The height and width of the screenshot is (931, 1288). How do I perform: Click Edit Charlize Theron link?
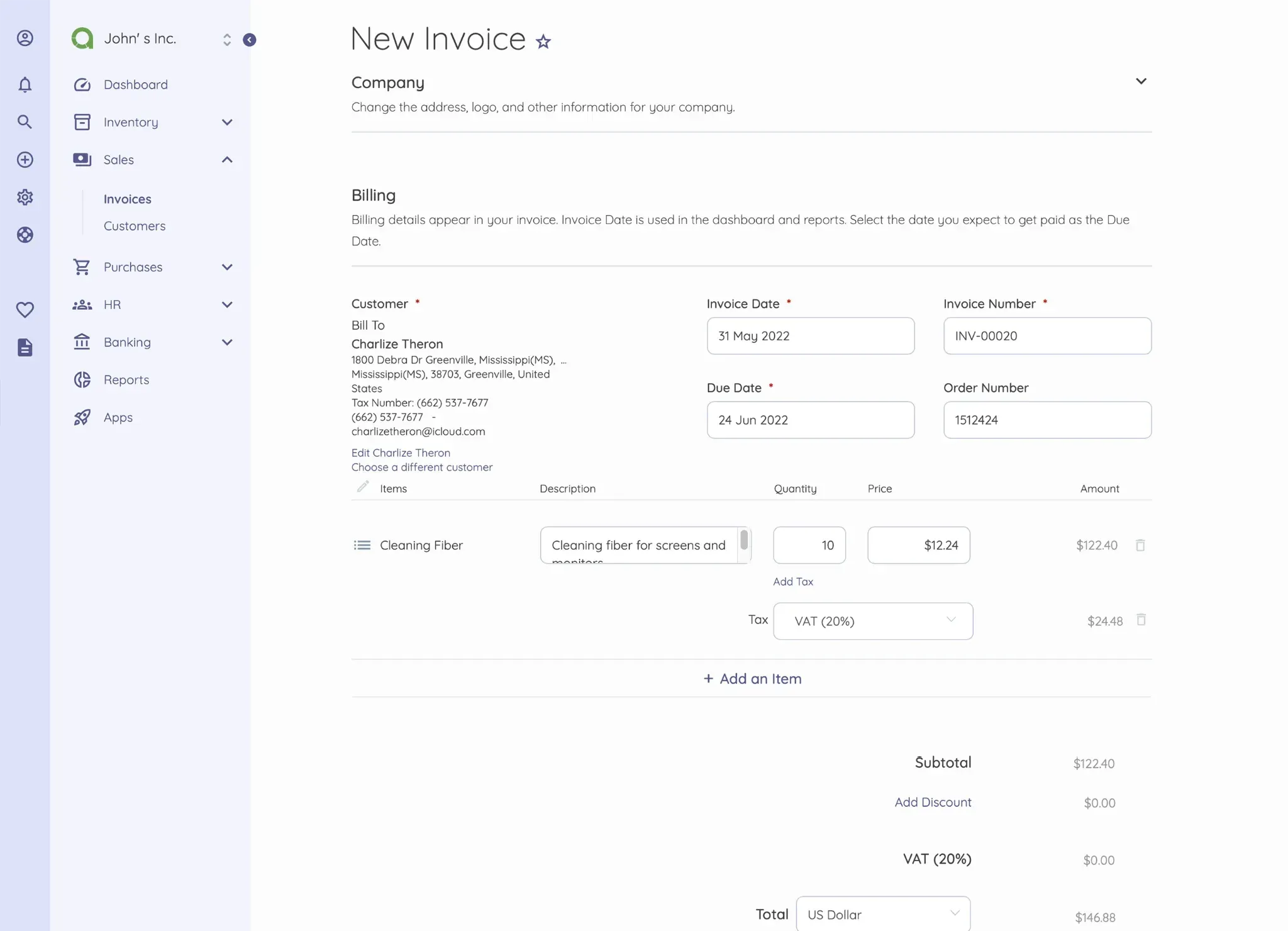(x=400, y=452)
